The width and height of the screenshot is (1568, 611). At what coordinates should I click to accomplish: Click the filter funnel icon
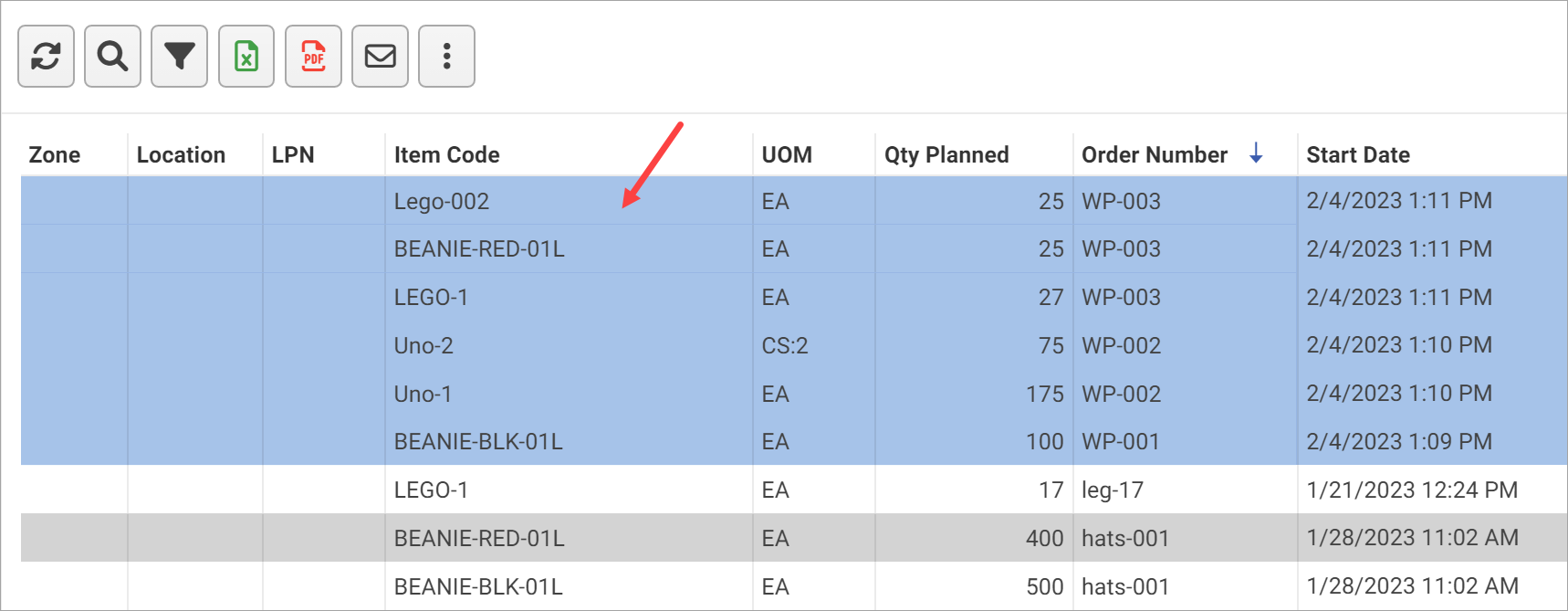coord(179,57)
